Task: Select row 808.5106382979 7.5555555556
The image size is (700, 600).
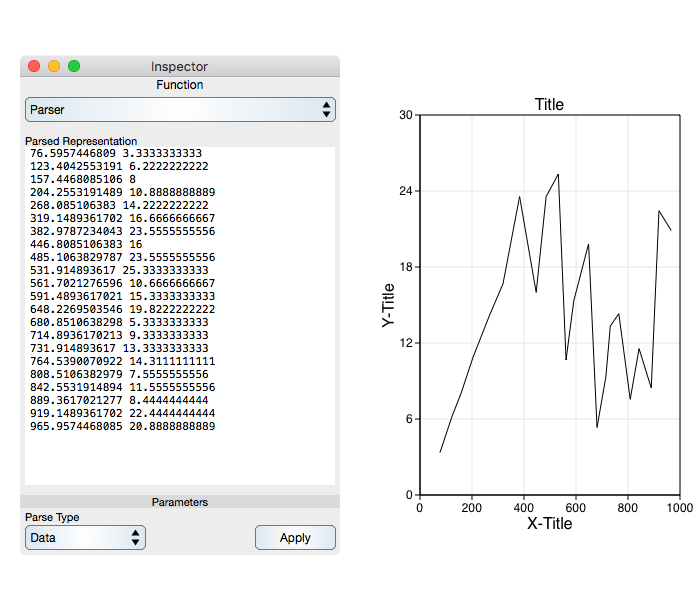Action: [x=119, y=374]
